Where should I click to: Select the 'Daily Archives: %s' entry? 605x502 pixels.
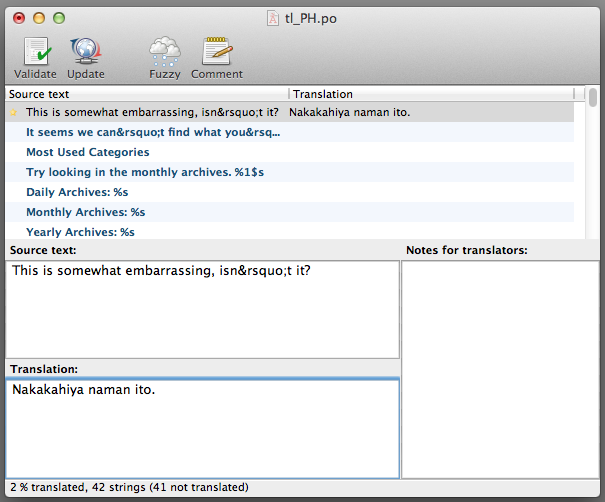click(x=77, y=192)
